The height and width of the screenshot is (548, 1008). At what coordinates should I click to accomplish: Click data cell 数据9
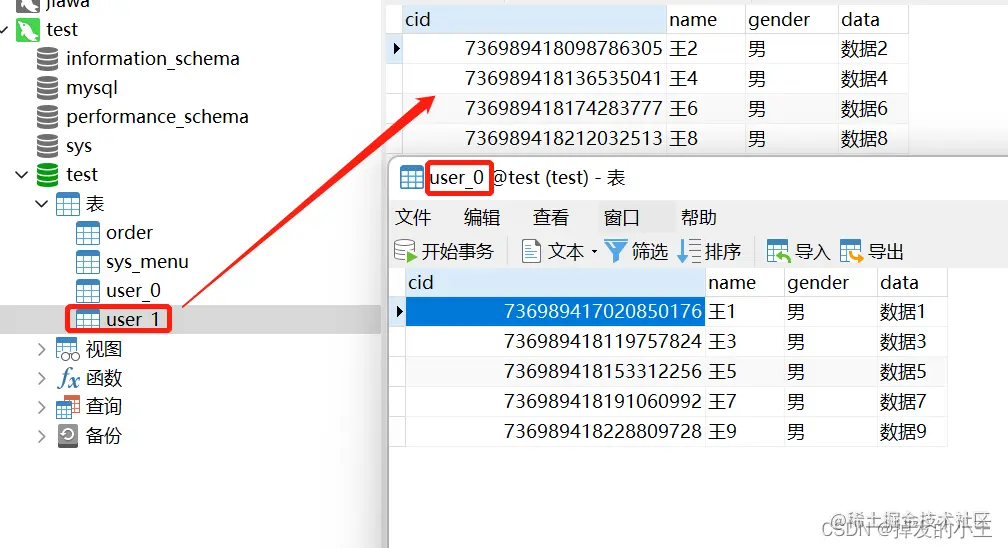[912, 432]
